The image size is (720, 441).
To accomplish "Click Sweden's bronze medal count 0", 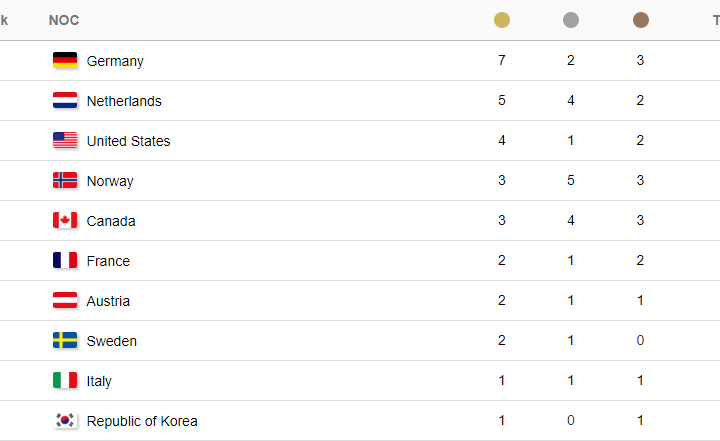I will [641, 340].
